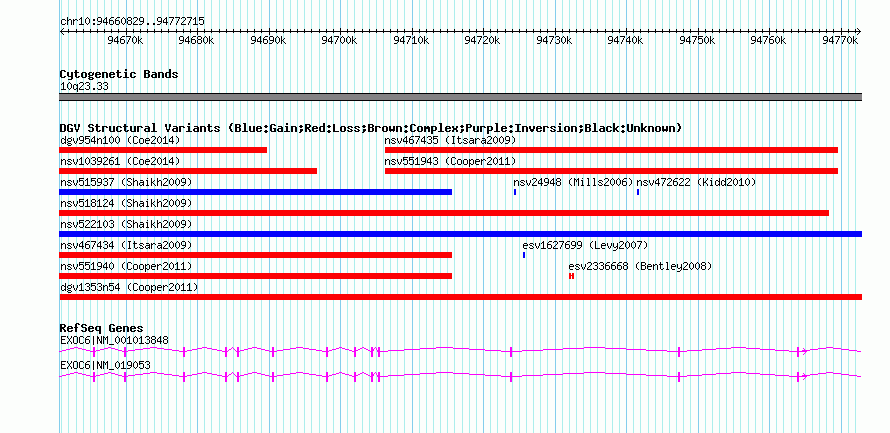Click the 94710k ruler tick label
Image resolution: width=890 pixels, height=433 pixels.
point(411,40)
